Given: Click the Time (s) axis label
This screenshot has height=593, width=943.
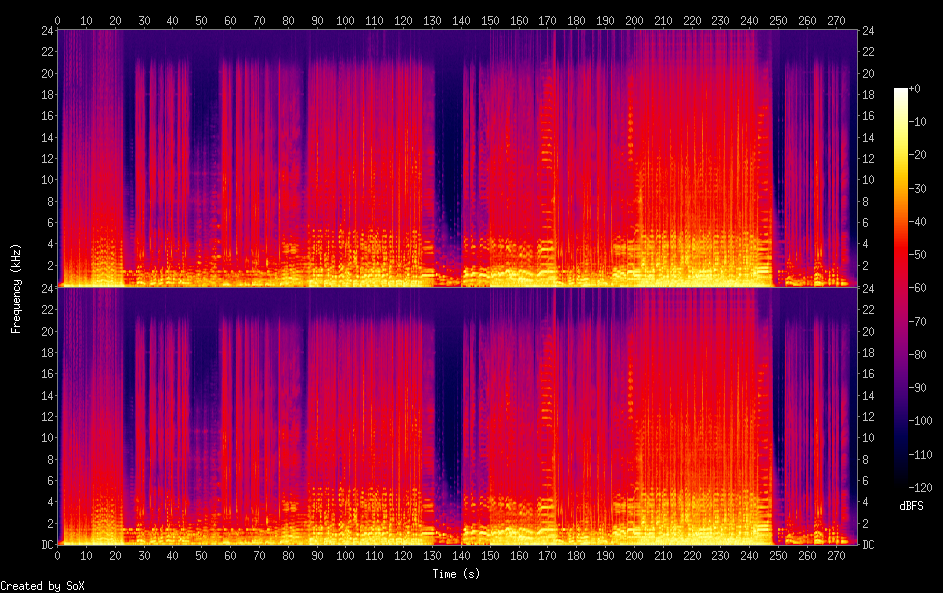Looking at the screenshot, I should (x=456, y=574).
